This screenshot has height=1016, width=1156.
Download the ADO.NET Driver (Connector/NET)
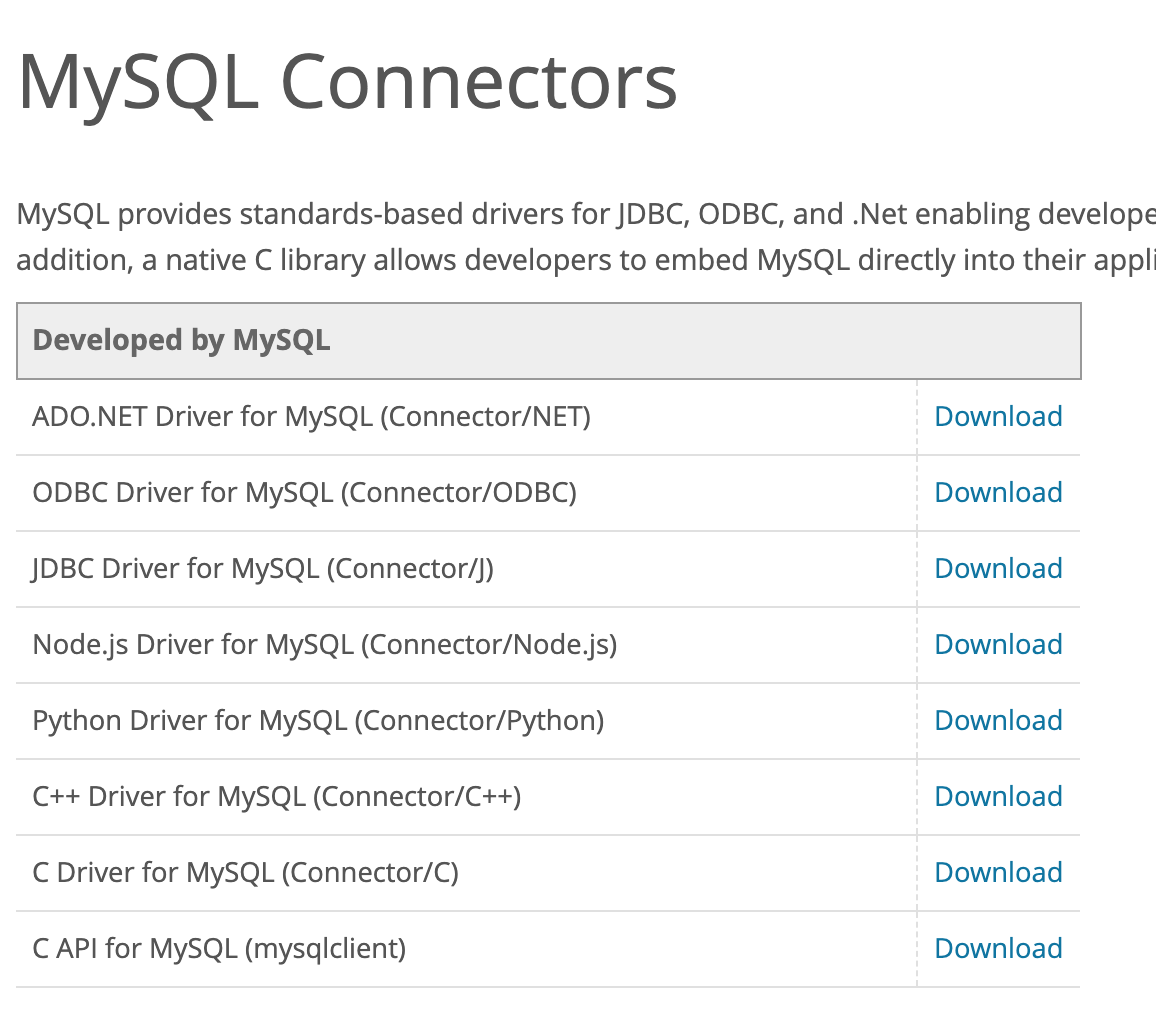998,417
